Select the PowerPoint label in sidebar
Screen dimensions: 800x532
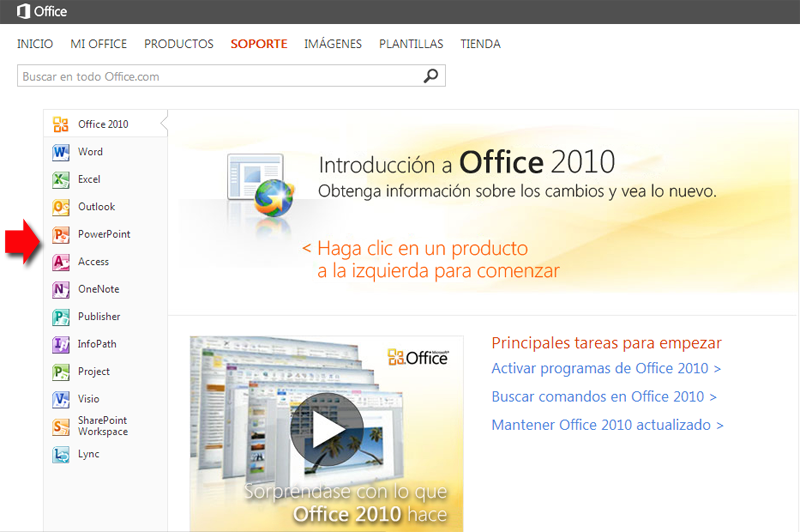[x=104, y=234]
